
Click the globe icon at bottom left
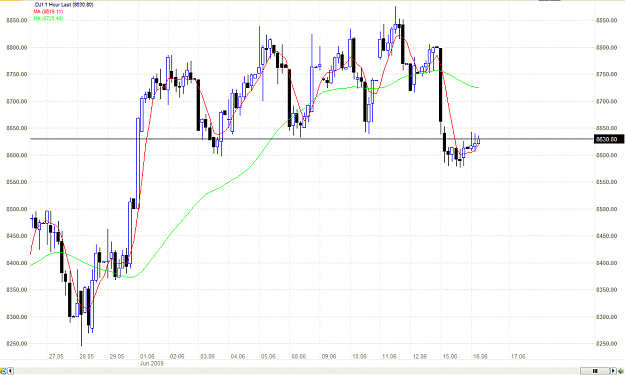[3, 371]
